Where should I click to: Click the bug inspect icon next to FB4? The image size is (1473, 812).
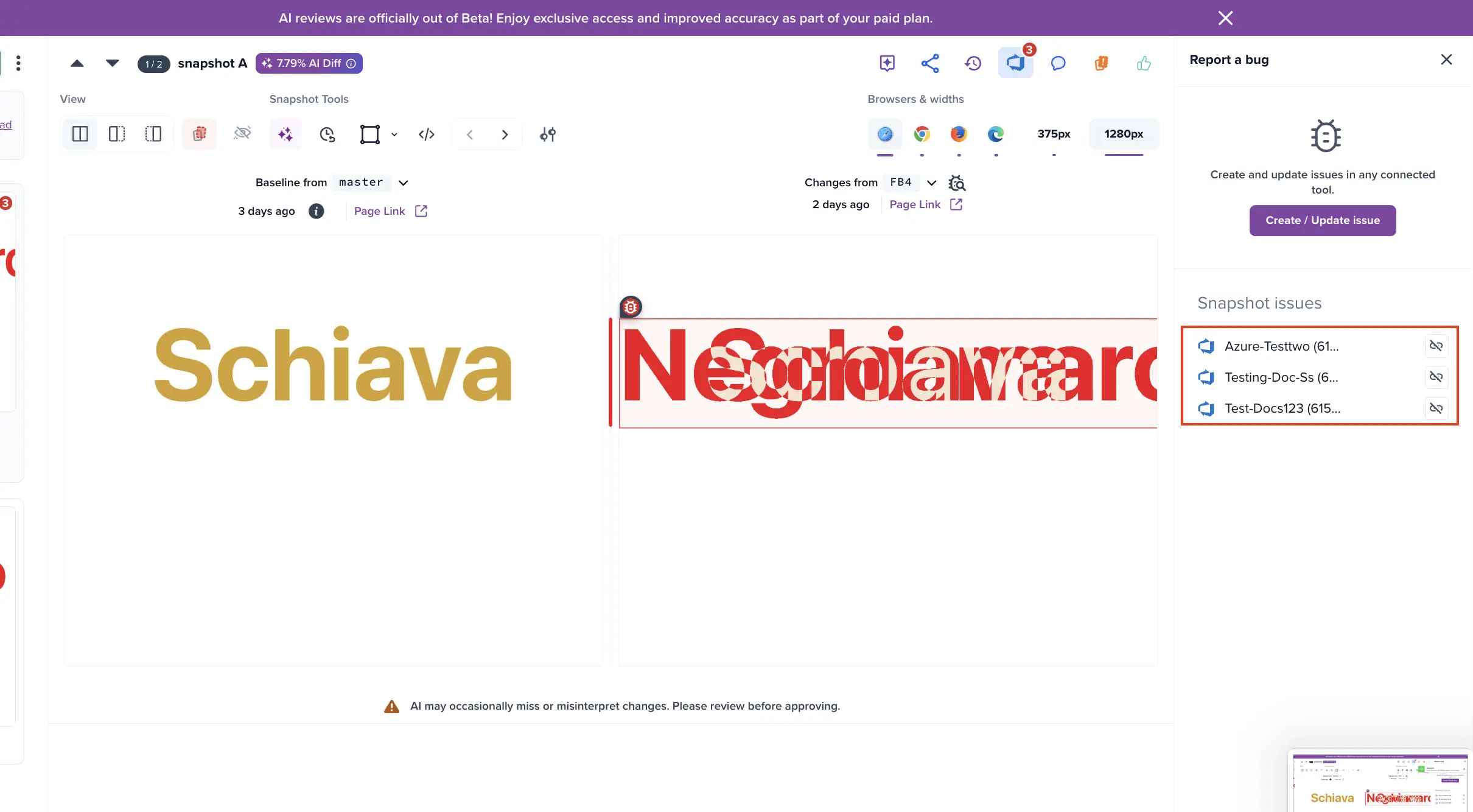point(957,183)
